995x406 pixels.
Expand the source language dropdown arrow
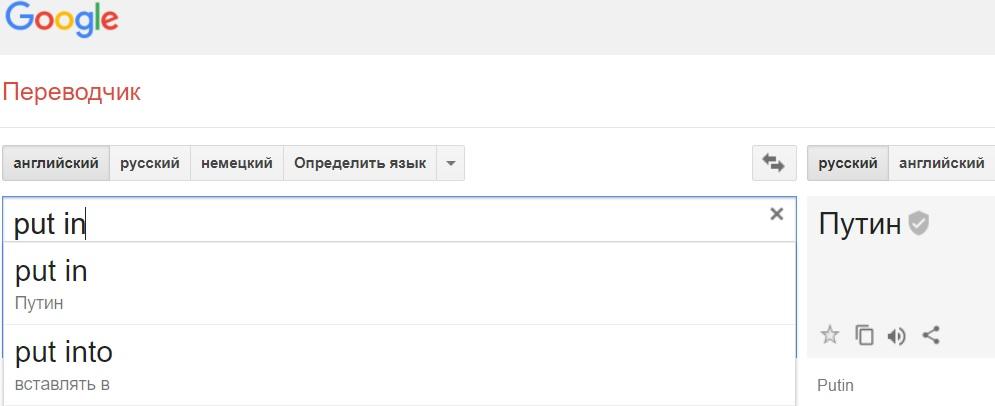451,163
